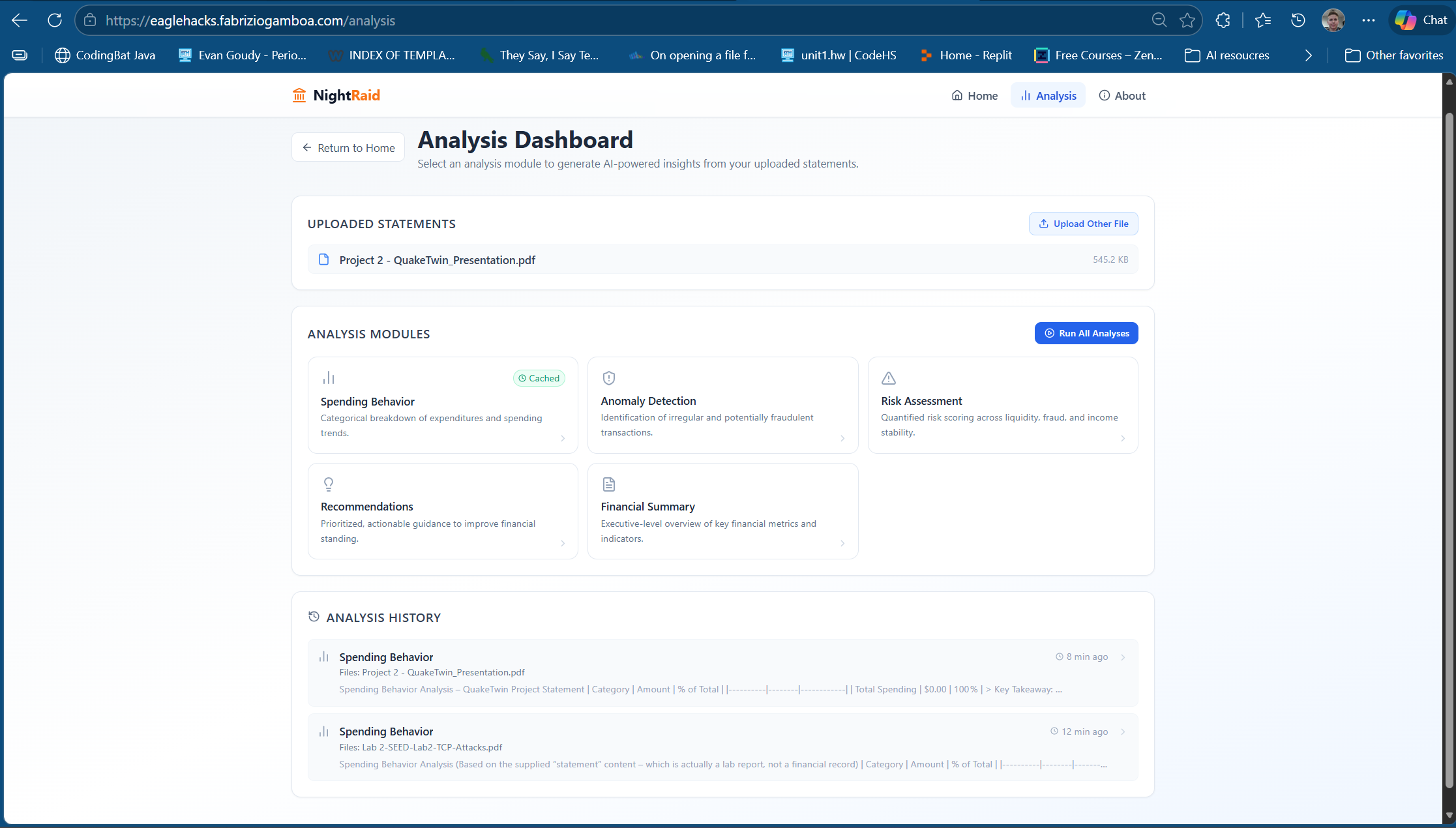Click the browser refresh icon
This screenshot has height=828, width=1456.
click(x=55, y=20)
